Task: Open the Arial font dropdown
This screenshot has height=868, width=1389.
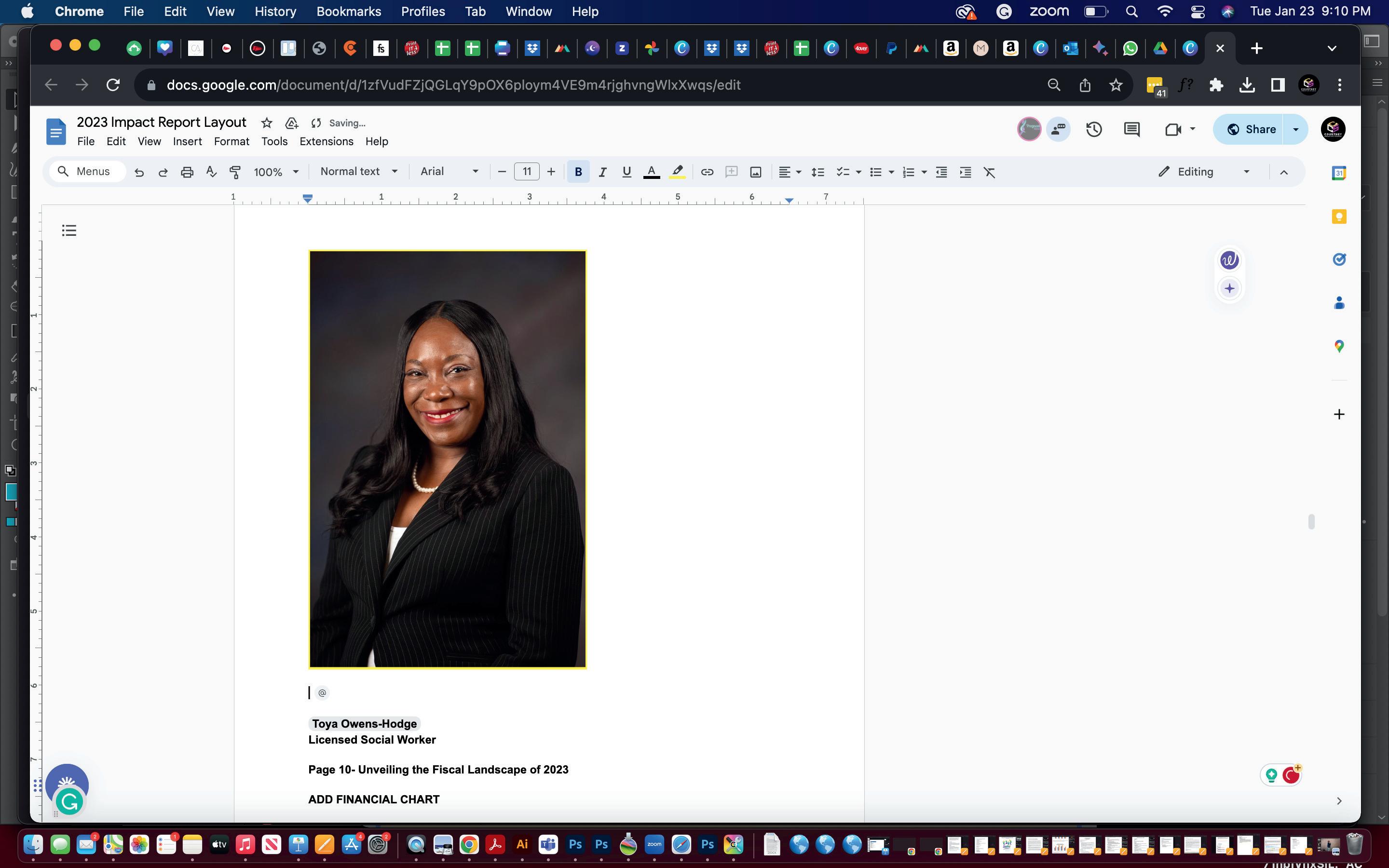Action: pyautogui.click(x=449, y=172)
